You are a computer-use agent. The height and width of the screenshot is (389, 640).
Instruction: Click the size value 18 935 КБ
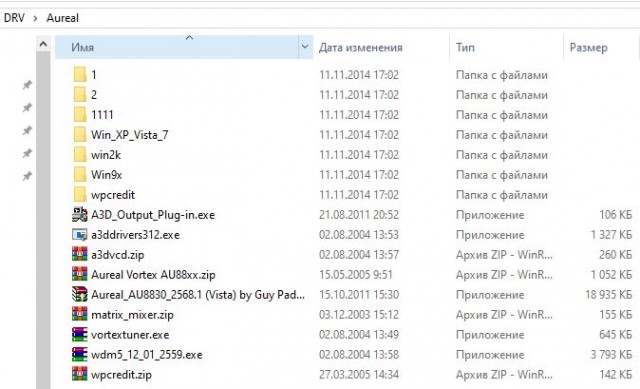click(609, 295)
